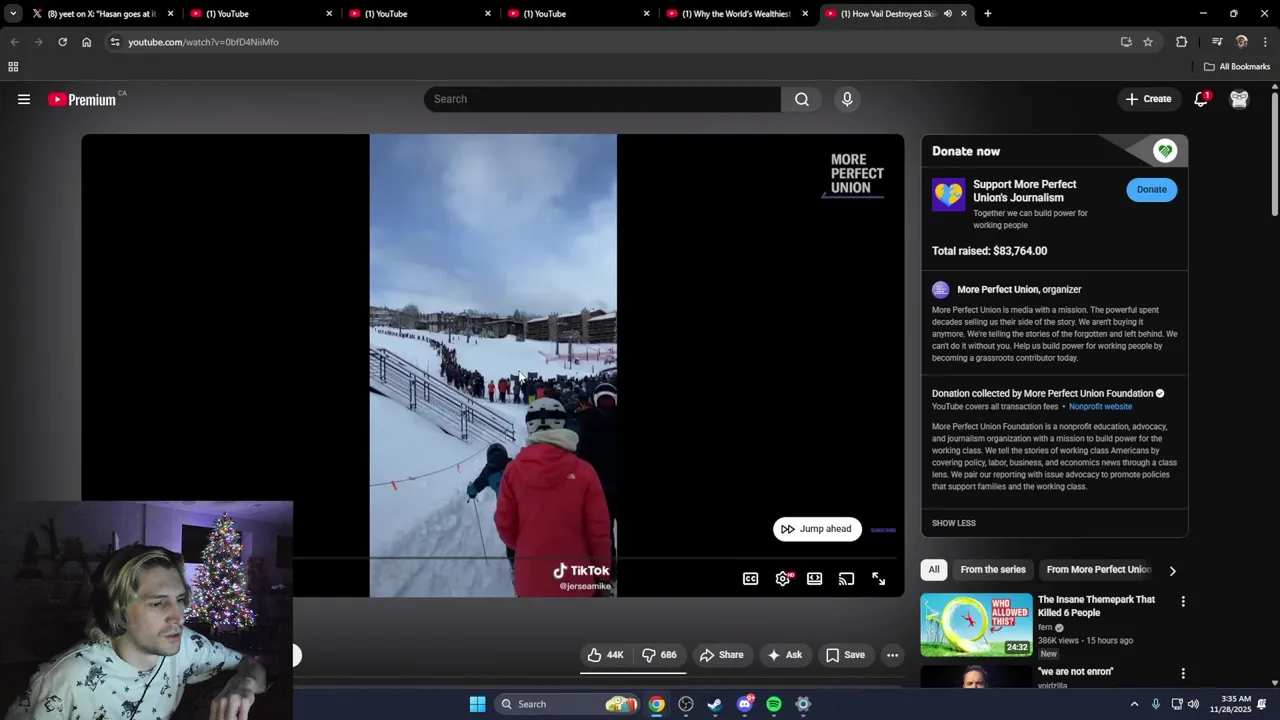1280x720 pixels.
Task: Go to browser home page
Action: 86,42
